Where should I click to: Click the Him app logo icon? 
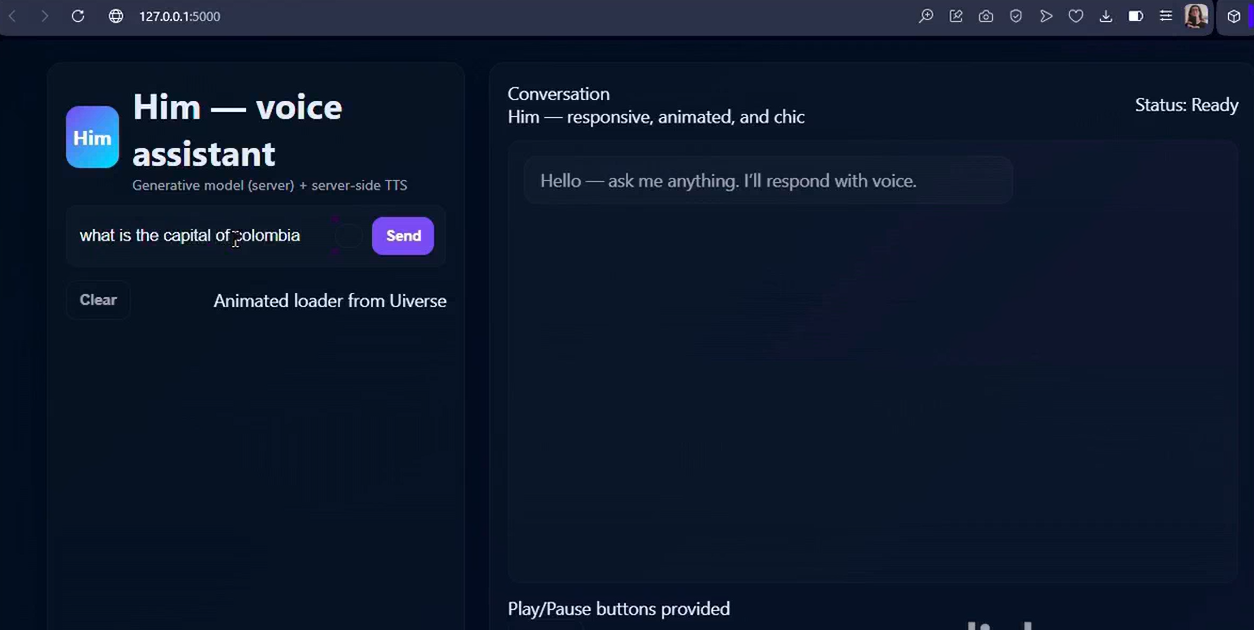(92, 137)
